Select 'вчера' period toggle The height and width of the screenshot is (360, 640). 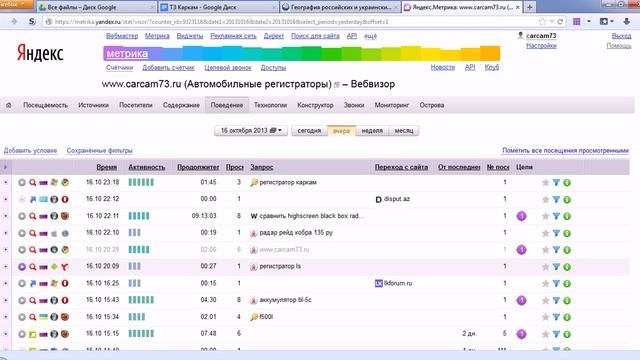[x=341, y=131]
